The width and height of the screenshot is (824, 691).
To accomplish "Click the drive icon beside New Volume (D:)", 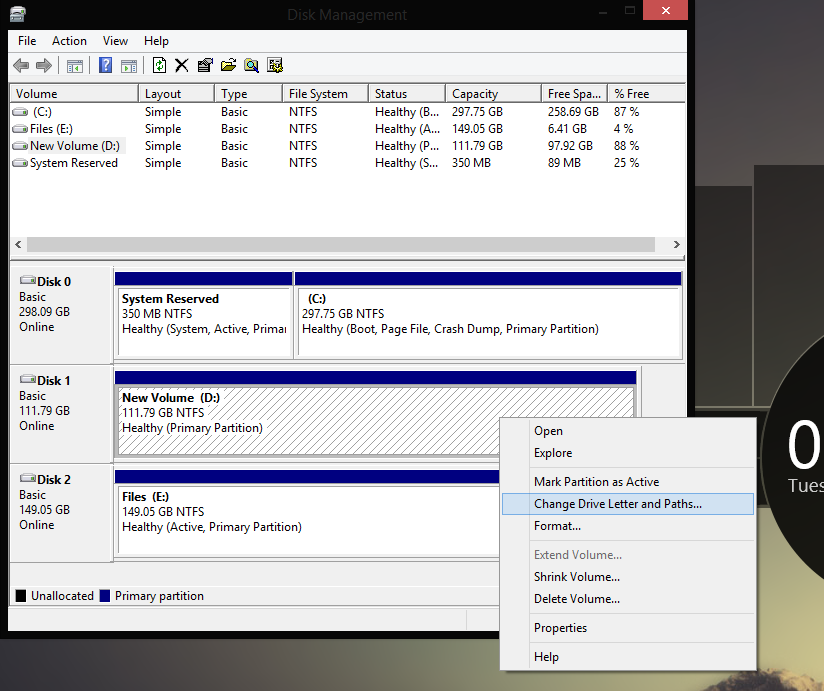I will pyautogui.click(x=20, y=146).
